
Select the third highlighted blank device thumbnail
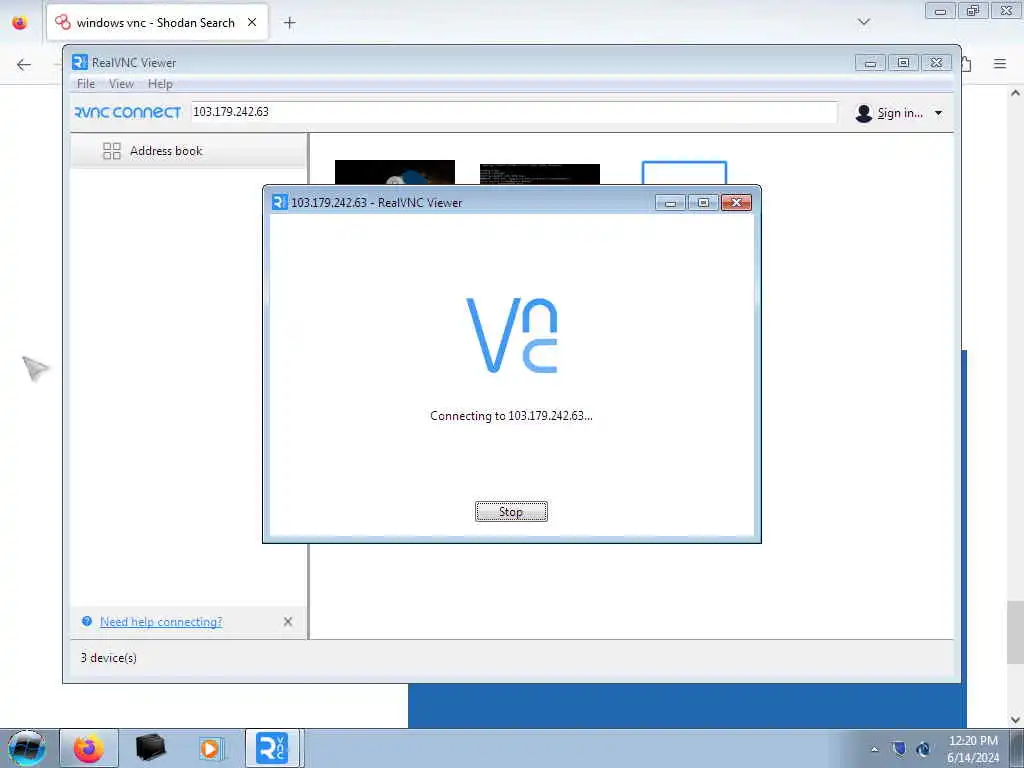tap(684, 172)
